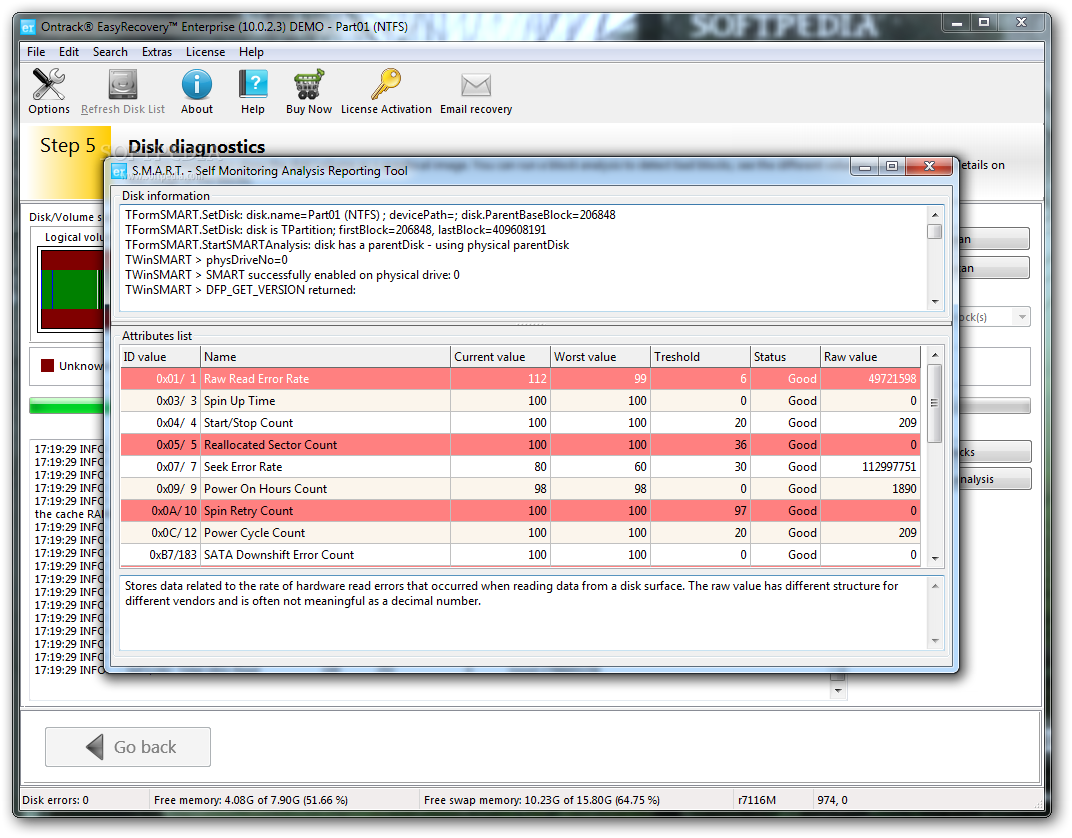1072x838 pixels.
Task: Click the Attributes list scrollbar thumb
Action: click(935, 403)
